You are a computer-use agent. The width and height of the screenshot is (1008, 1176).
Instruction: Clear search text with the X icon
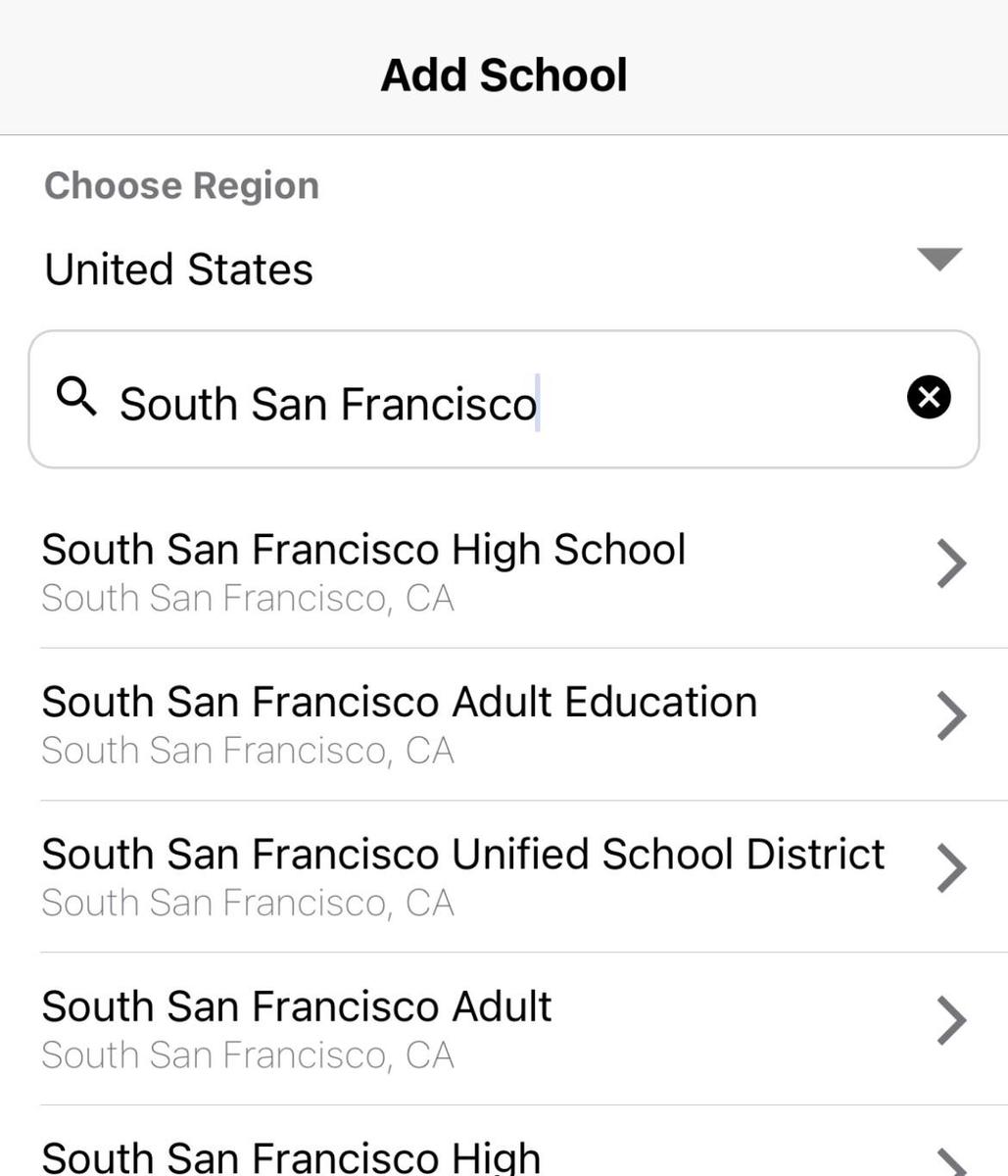tap(929, 398)
